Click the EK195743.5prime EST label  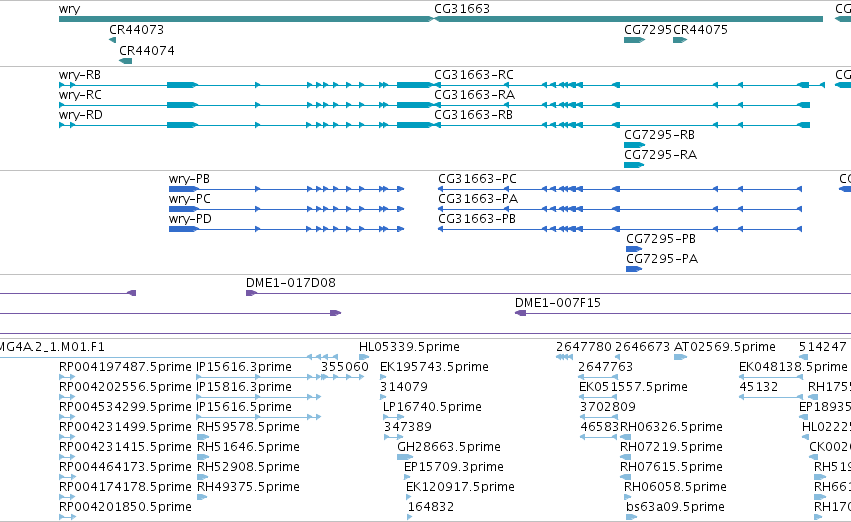pyautogui.click(x=434, y=367)
